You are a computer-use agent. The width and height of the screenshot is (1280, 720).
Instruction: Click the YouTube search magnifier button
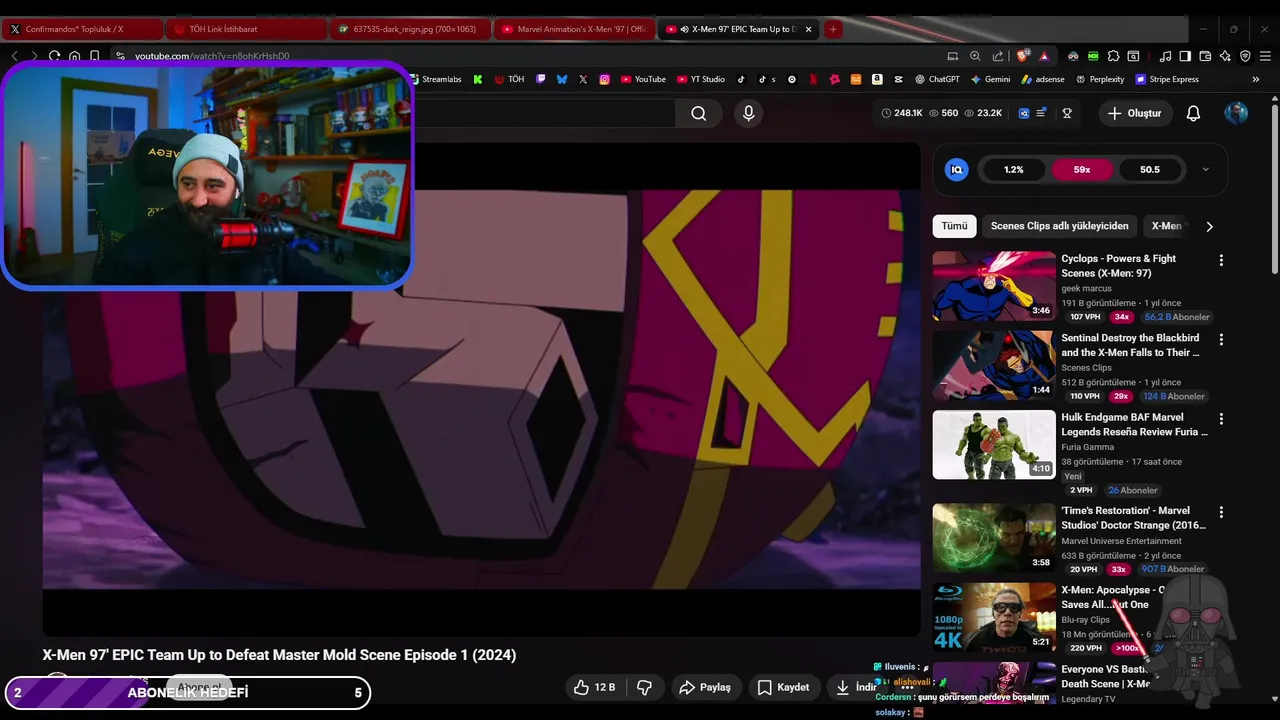tap(699, 113)
